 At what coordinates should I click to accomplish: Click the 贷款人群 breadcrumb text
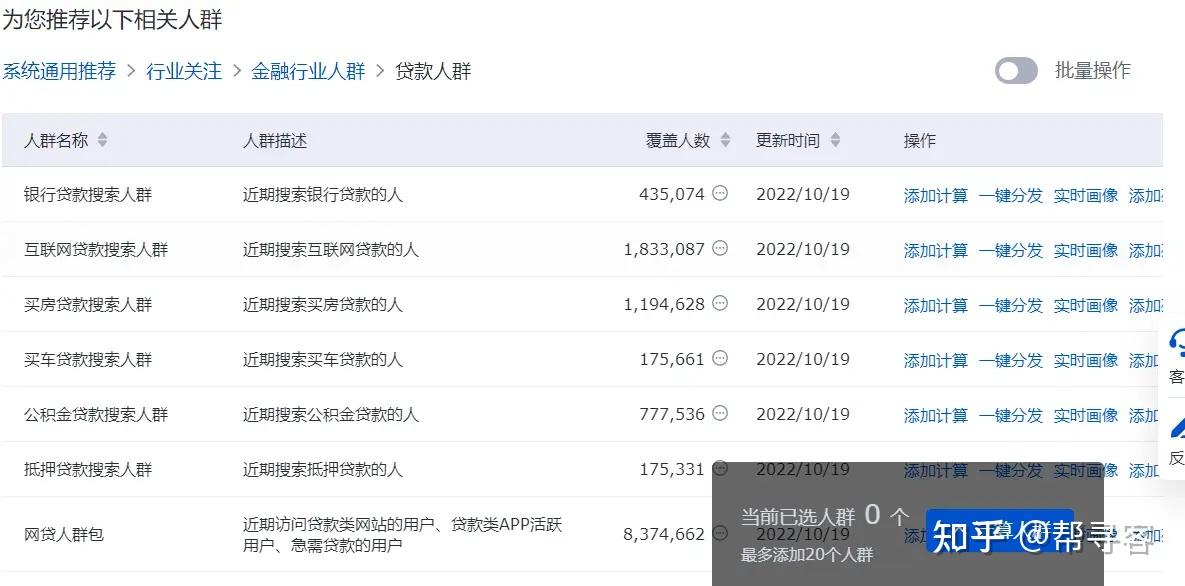[433, 71]
